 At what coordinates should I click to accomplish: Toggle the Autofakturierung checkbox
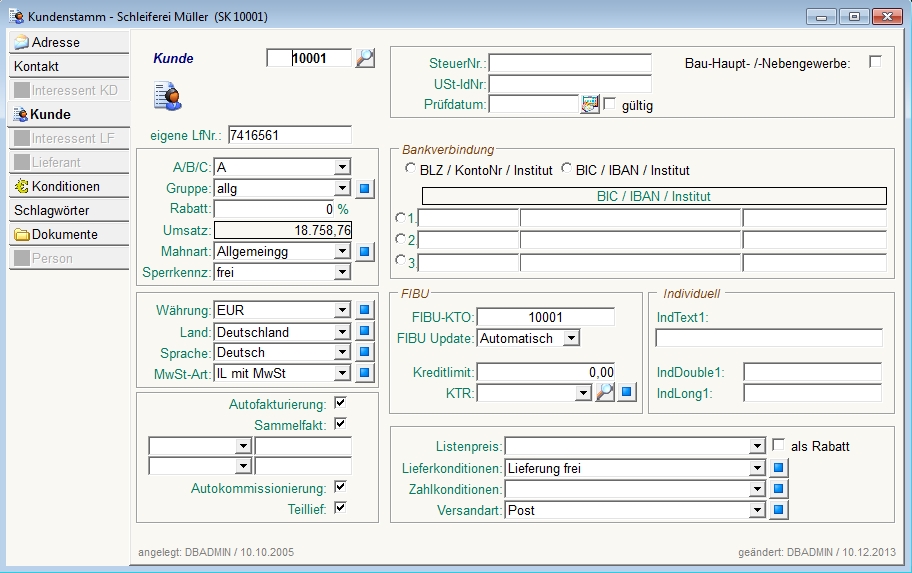(x=340, y=404)
